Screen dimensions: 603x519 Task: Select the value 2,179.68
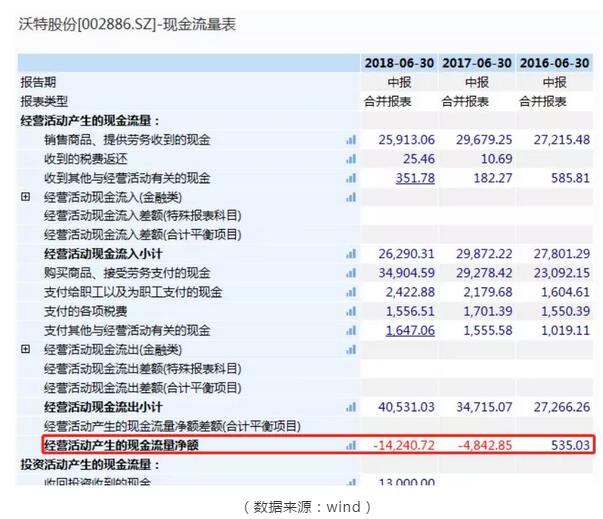coord(488,293)
